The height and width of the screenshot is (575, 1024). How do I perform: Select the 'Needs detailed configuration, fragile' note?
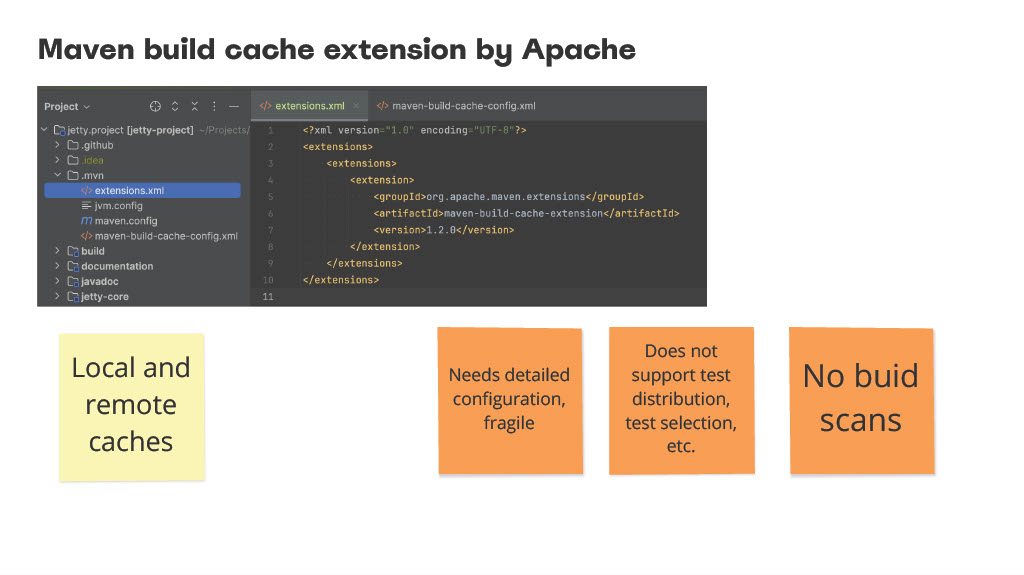(x=510, y=401)
